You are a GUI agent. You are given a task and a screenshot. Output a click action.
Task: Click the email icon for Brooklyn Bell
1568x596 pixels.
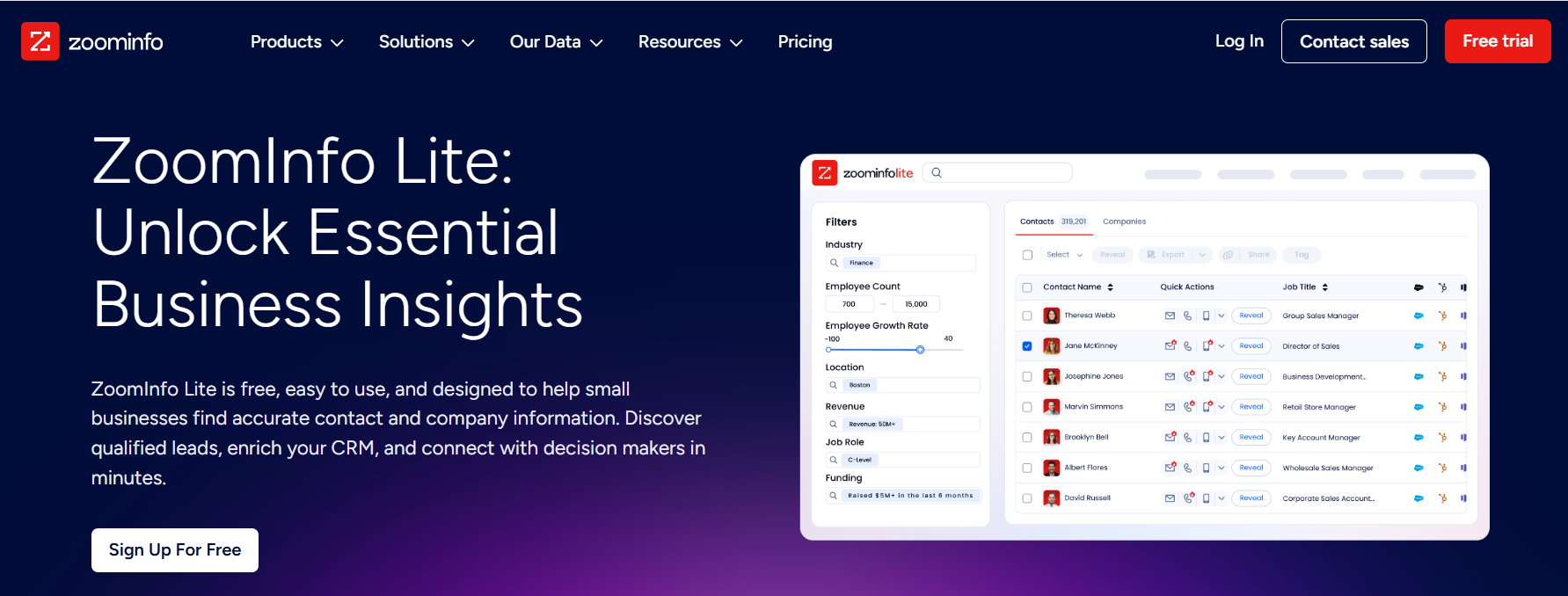coord(1170,437)
